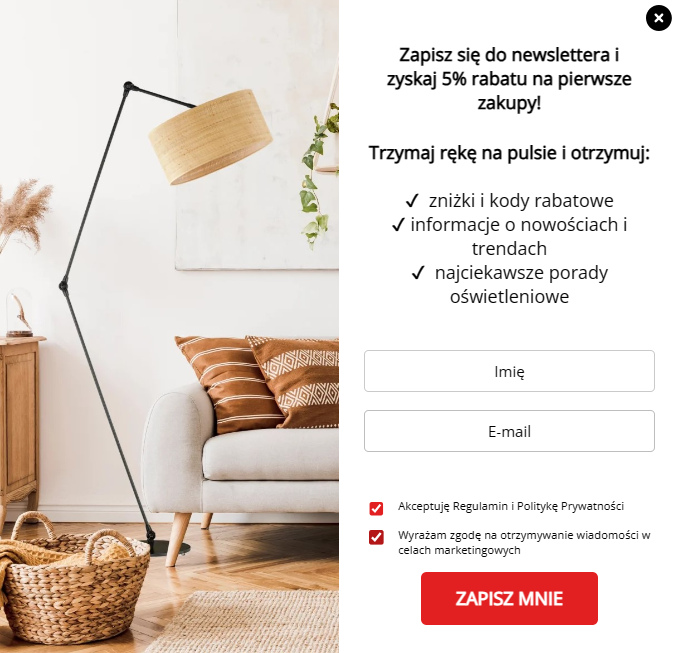This screenshot has height=653, width=684.
Task: Open the Politykę Prywatności link
Action: [570, 506]
